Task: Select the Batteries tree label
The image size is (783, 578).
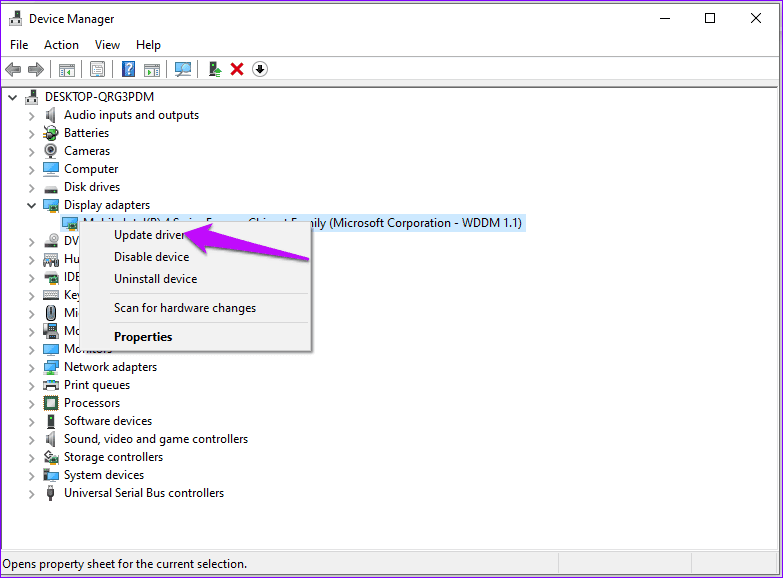Action: click(86, 133)
